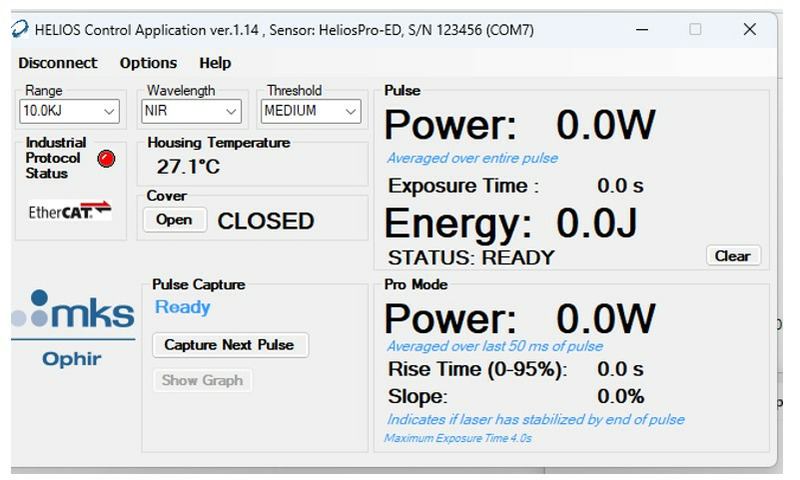Click the Housing Temperature reading 27.1°C
The width and height of the screenshot is (800, 480).
(188, 166)
